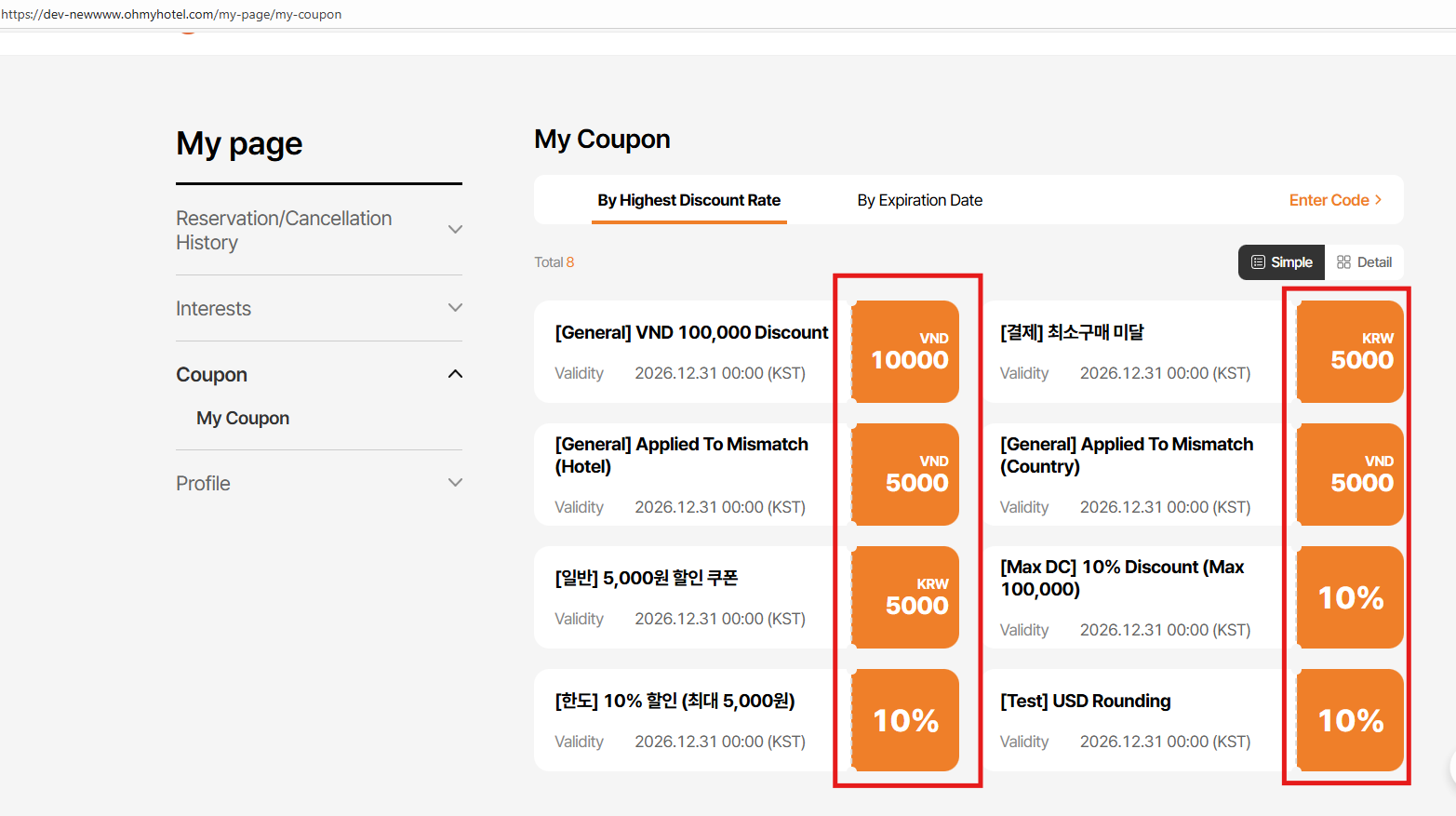The image size is (1456, 816).
Task: Sort coupons By Expiration Date tab
Action: point(919,200)
